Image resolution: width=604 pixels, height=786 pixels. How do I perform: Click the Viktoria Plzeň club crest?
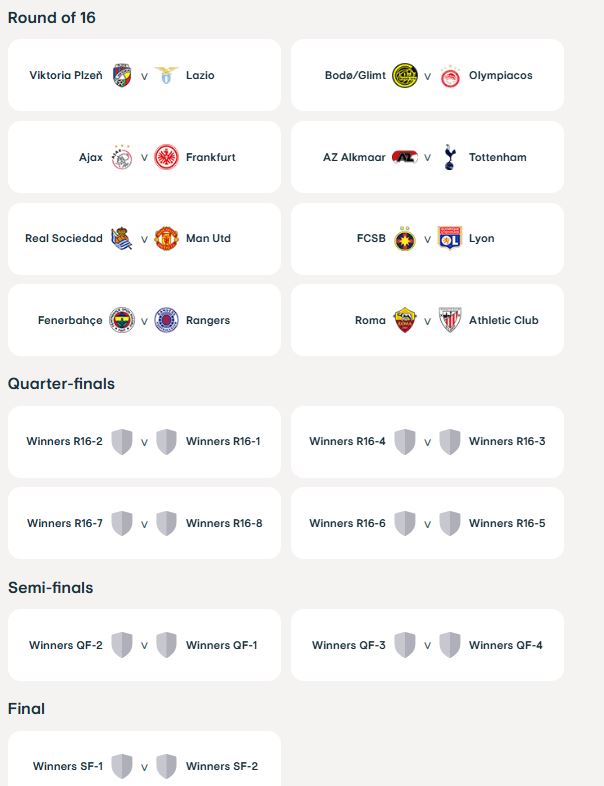coord(122,76)
